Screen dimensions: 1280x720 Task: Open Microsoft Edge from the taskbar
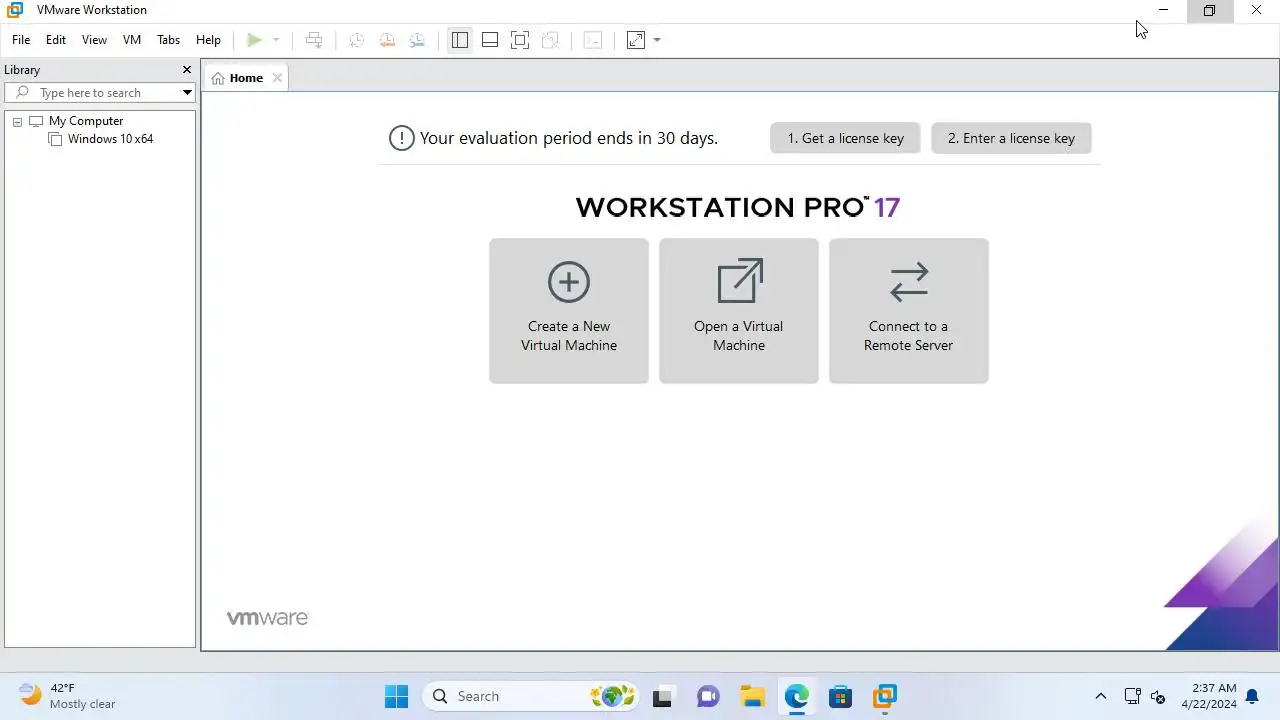(x=796, y=696)
